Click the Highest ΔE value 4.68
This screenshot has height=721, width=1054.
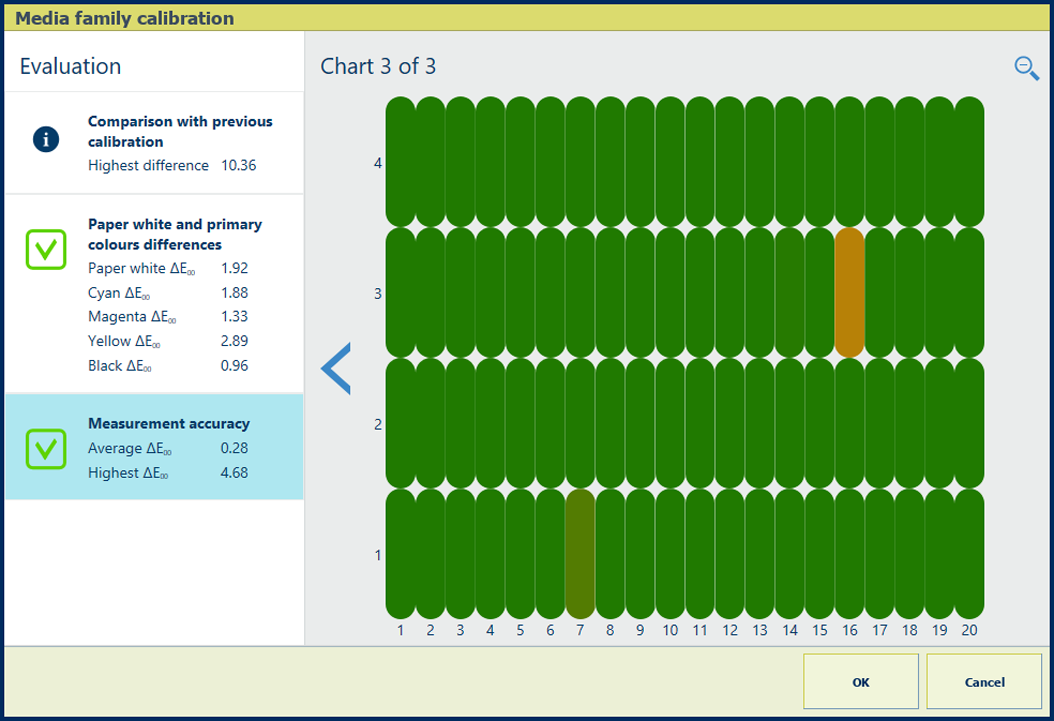234,473
